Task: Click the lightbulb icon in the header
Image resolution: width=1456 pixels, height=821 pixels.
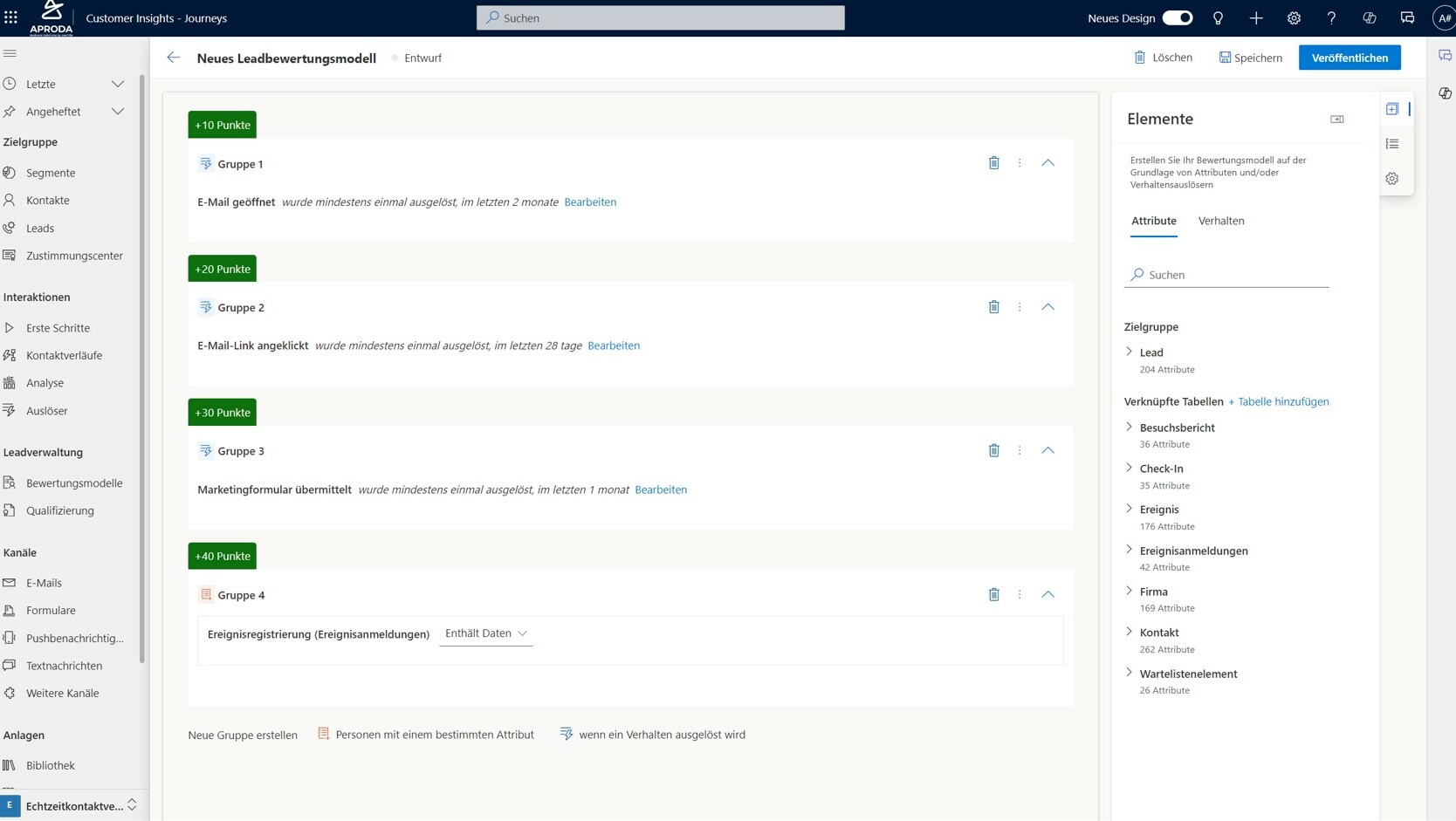Action: (1218, 17)
